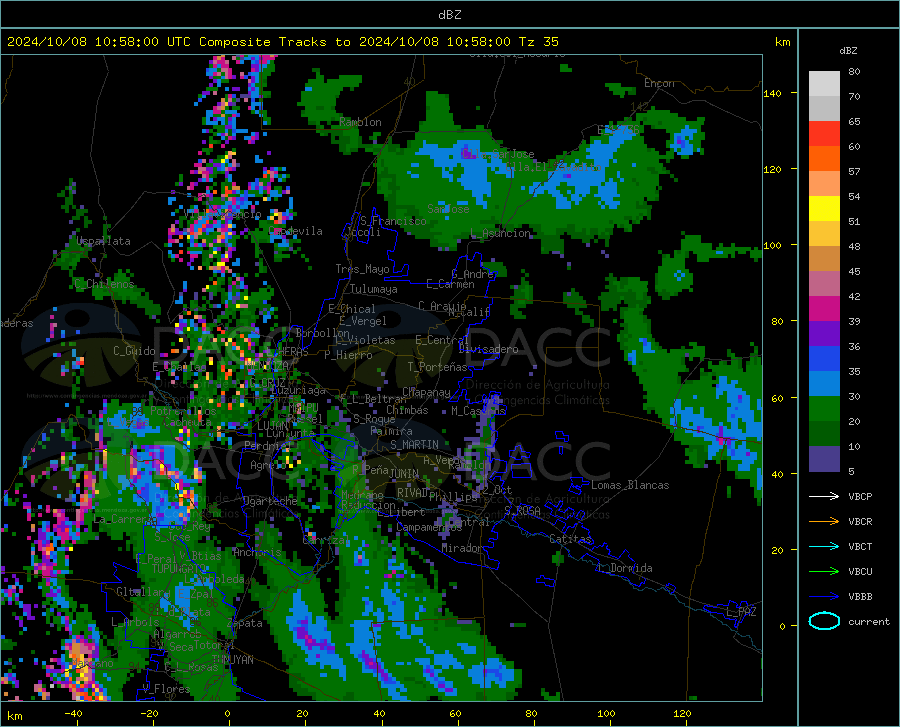Click the 'dBZ' title at top center
900x727 pixels.
449,15
